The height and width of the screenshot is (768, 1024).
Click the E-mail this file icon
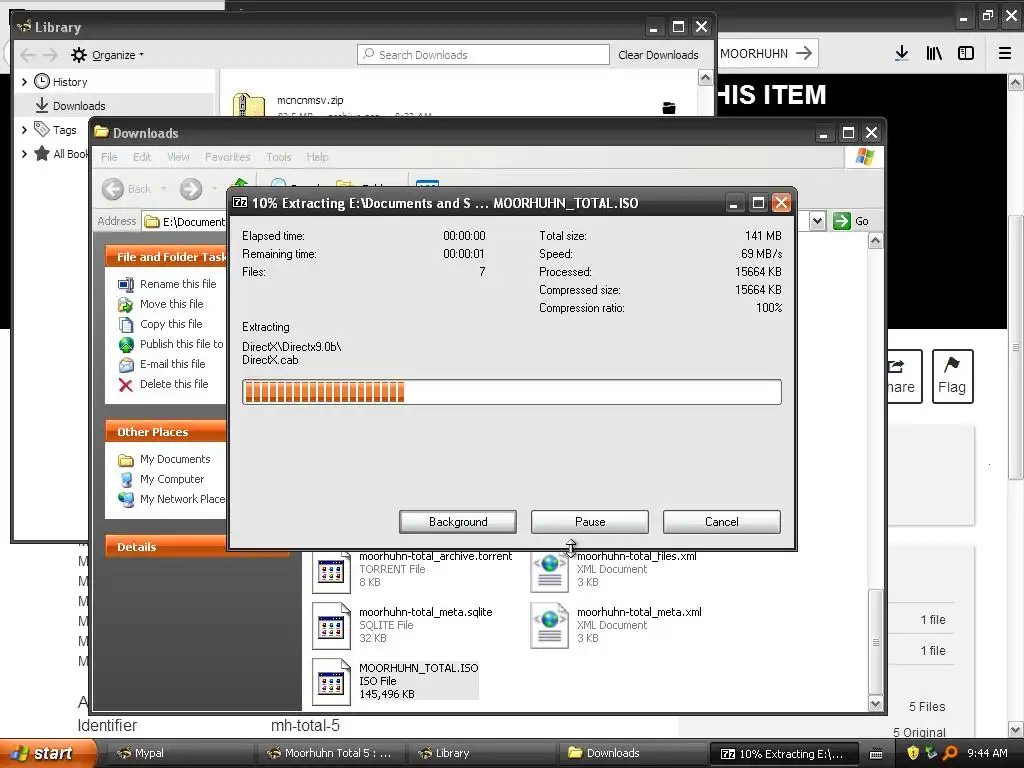[126, 365]
